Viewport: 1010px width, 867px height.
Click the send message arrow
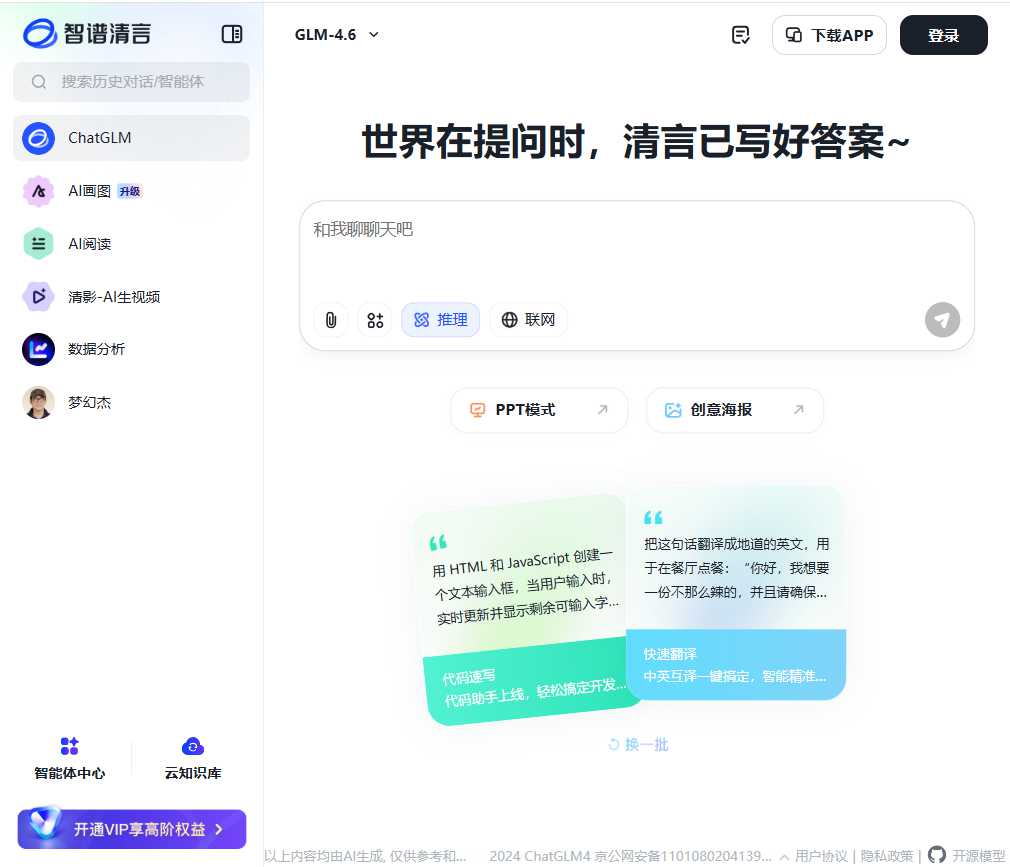941,320
